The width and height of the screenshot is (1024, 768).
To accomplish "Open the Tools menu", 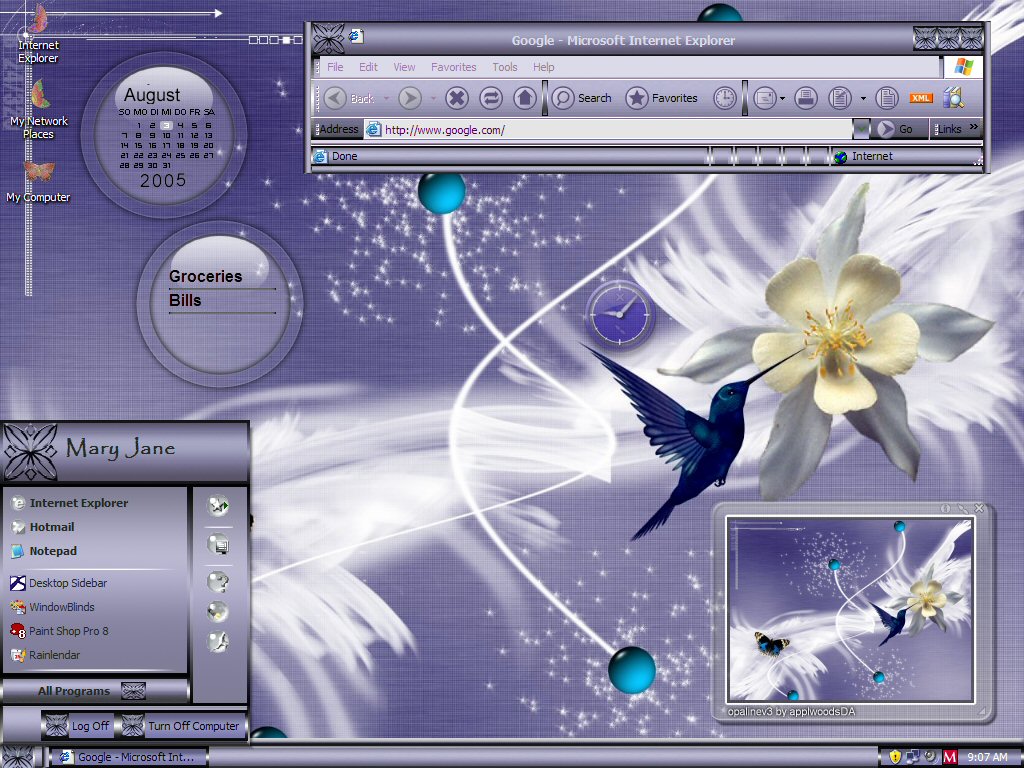I will [x=504, y=67].
